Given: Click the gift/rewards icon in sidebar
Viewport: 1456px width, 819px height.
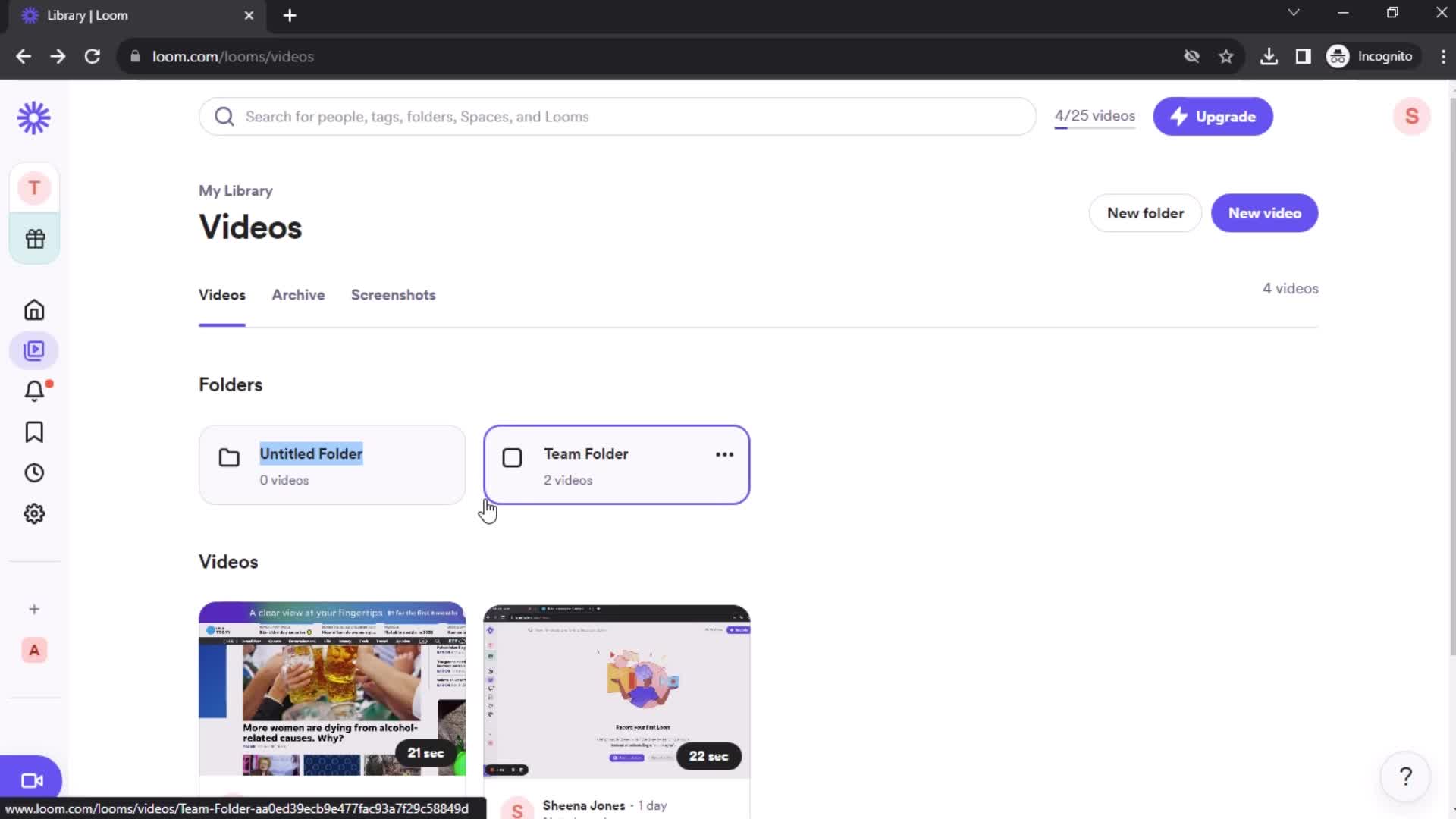Looking at the screenshot, I should pos(34,238).
